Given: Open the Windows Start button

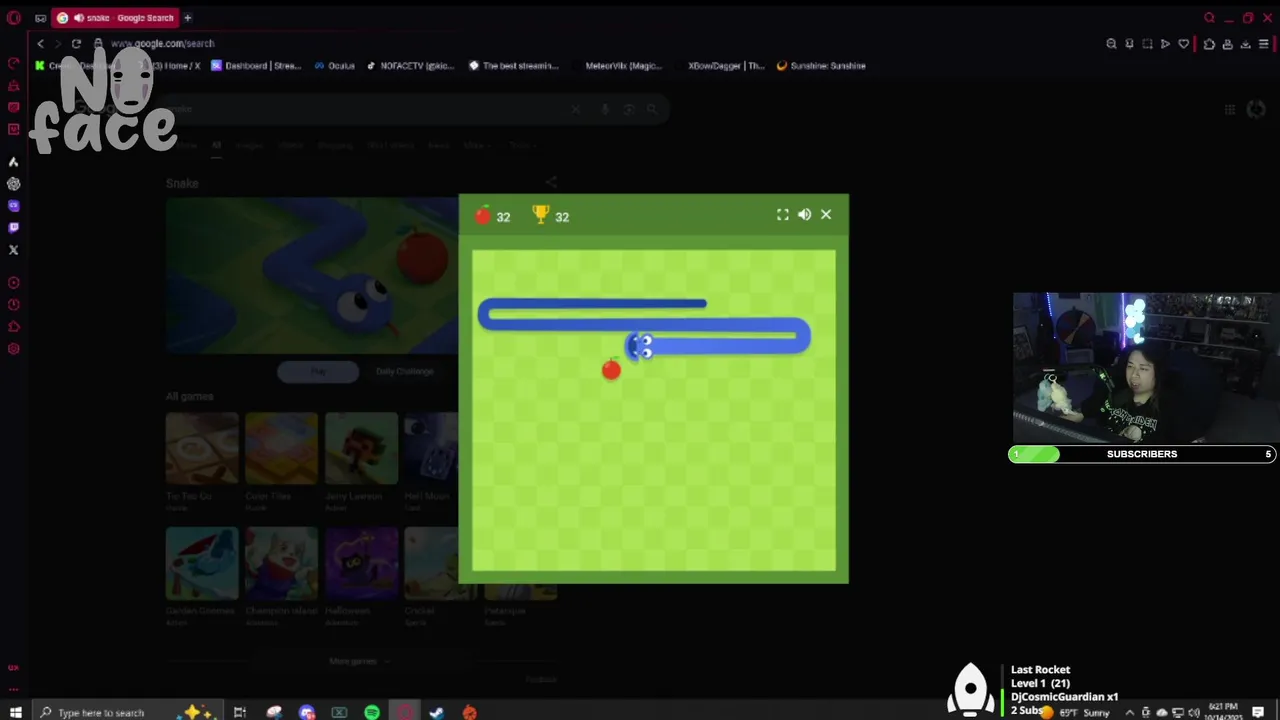Looking at the screenshot, I should (15, 712).
